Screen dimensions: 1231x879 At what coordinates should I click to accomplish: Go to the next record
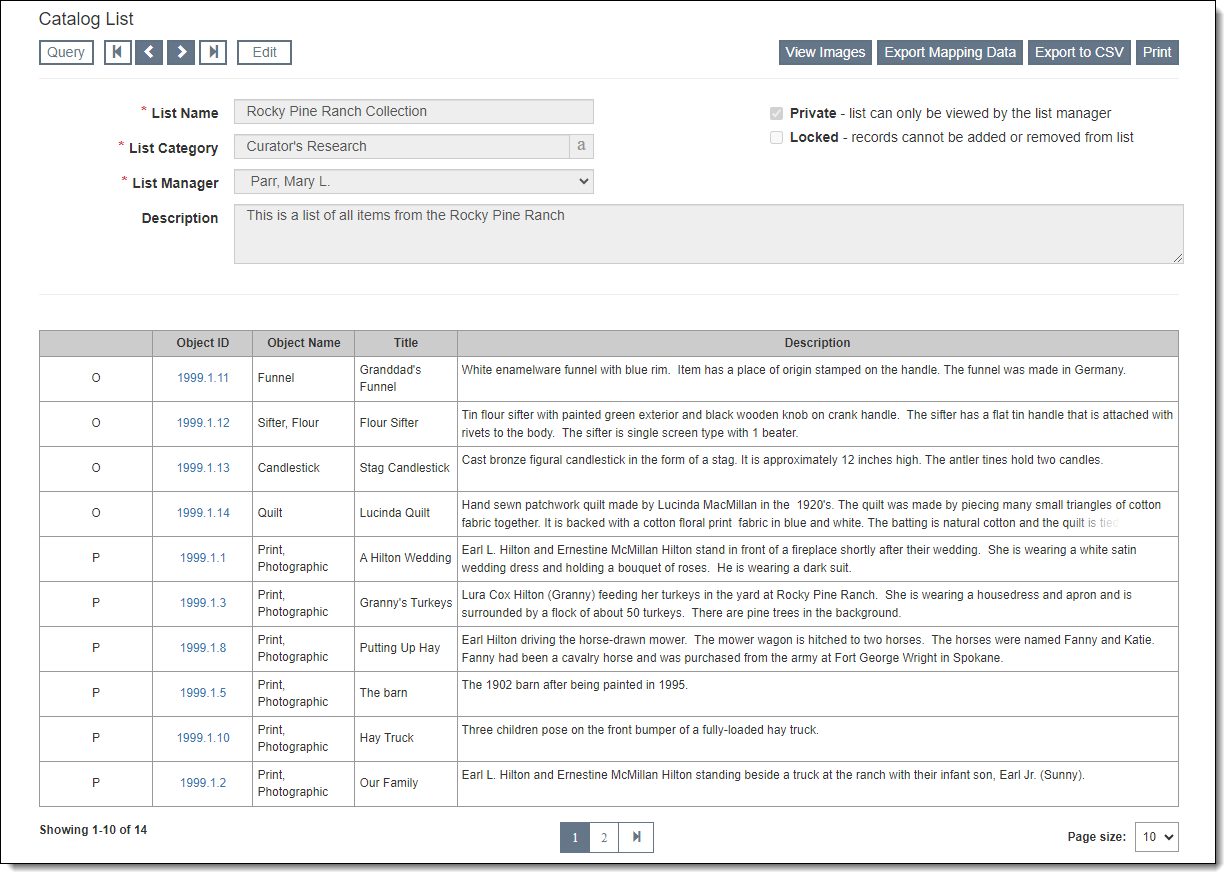[181, 52]
